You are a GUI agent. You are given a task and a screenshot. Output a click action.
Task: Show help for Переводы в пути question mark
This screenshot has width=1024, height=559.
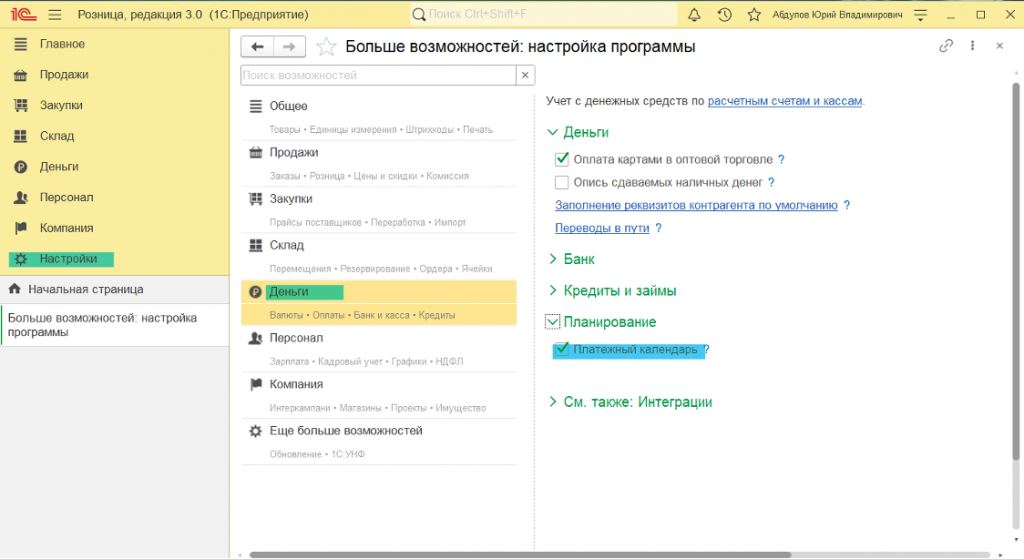coord(658,228)
